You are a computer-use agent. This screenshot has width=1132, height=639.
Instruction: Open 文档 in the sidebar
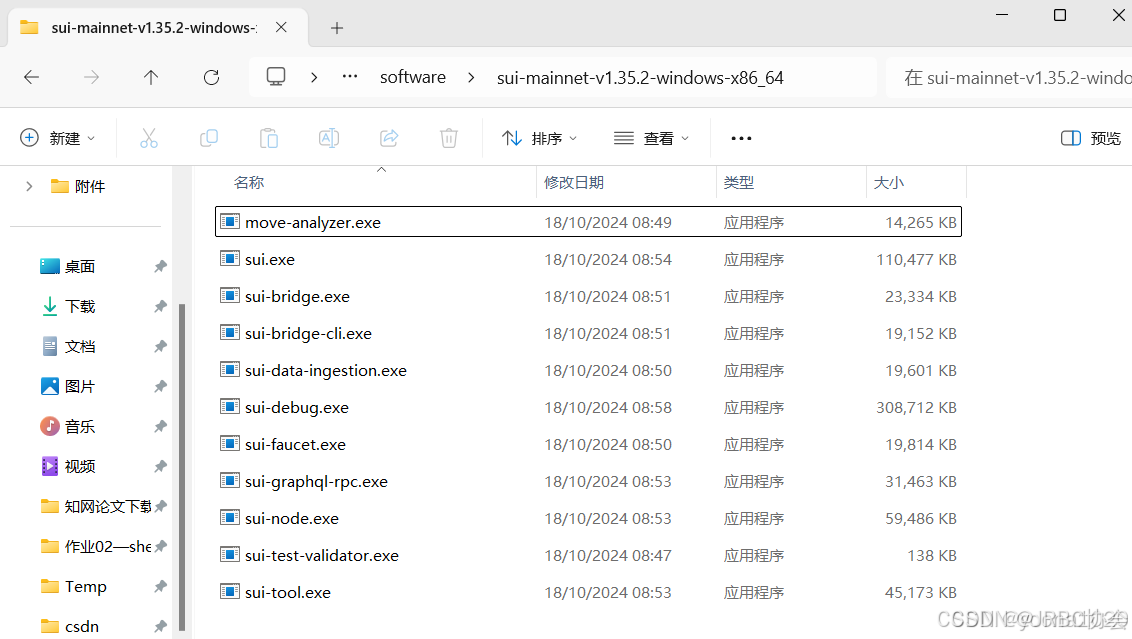(x=79, y=347)
